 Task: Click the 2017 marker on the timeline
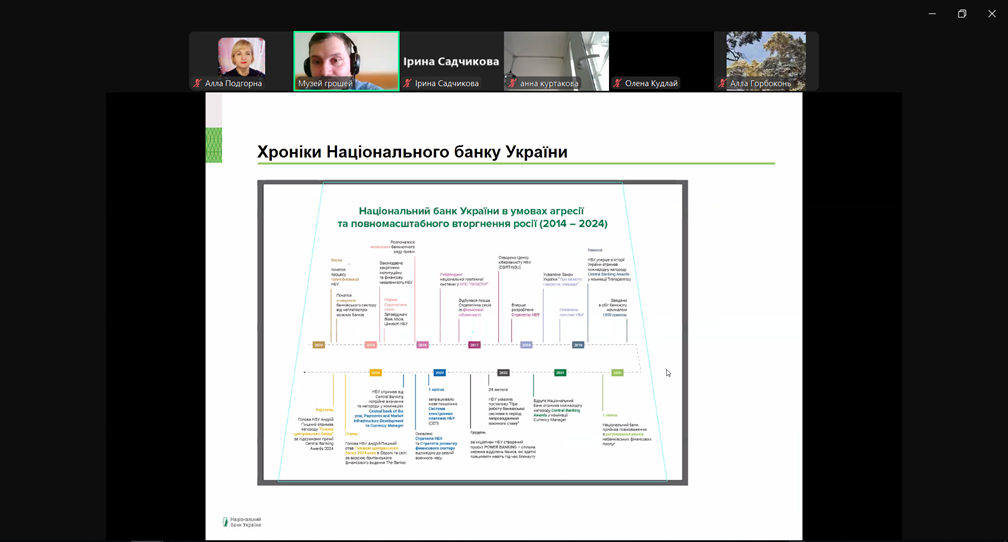pos(474,345)
